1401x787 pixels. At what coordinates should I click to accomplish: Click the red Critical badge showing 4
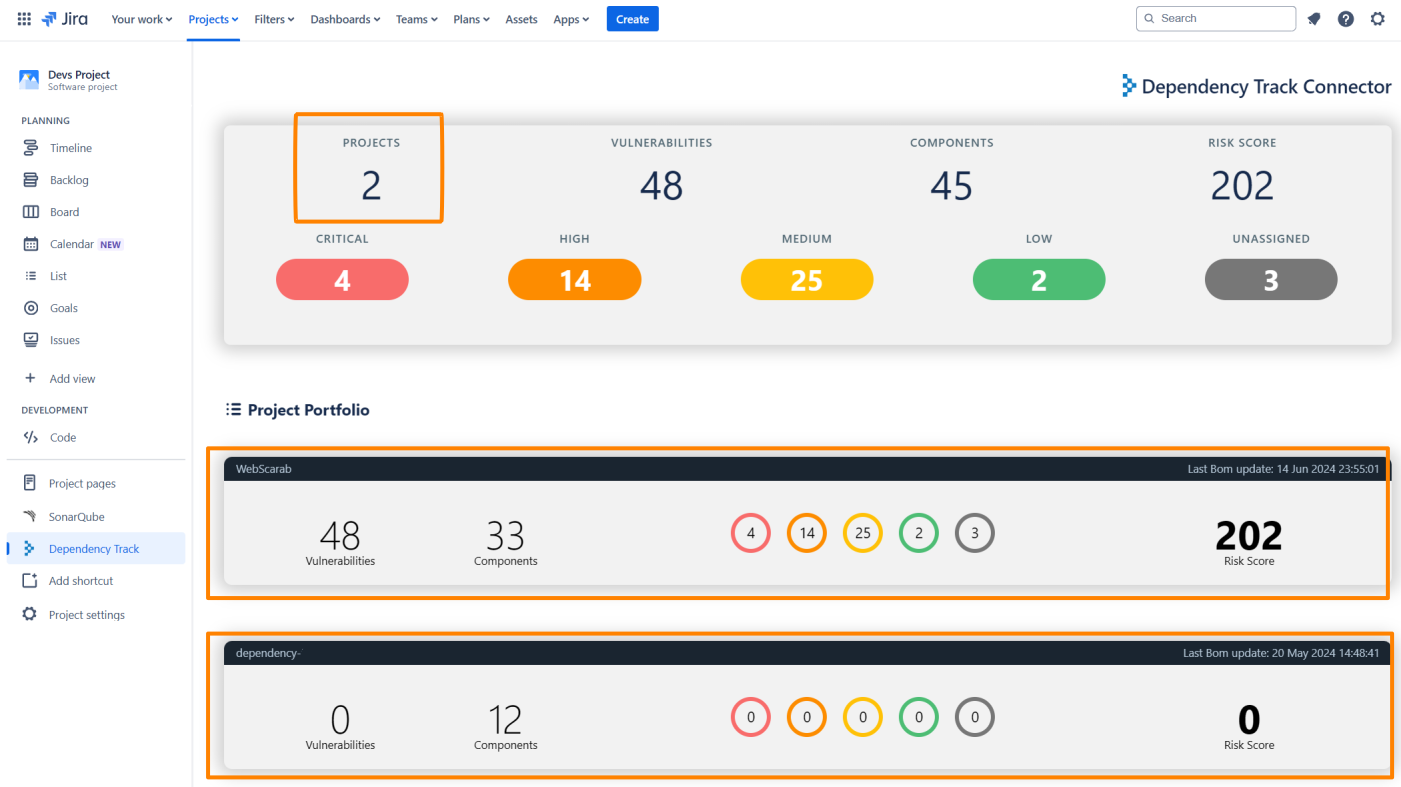(342, 279)
